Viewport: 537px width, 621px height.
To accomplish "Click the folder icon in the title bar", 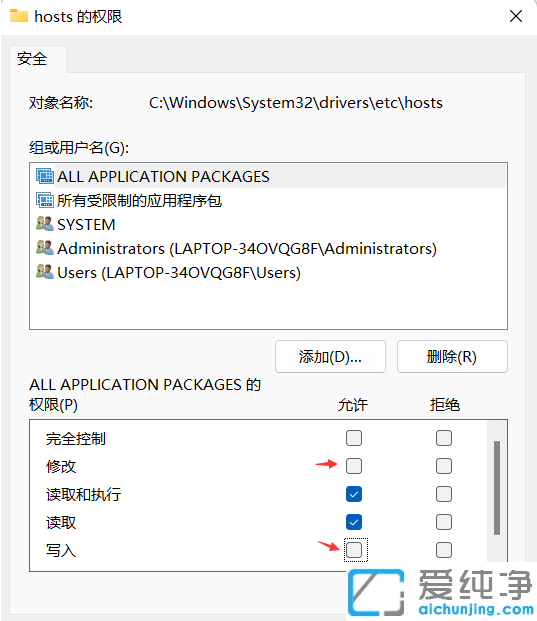I will 19,16.
